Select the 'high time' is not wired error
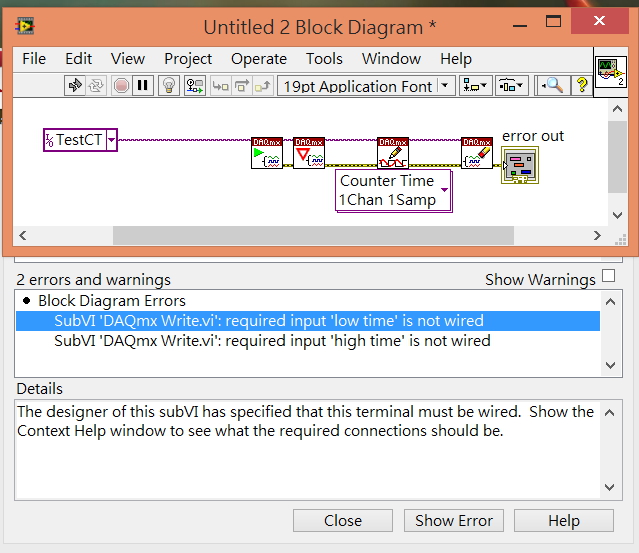Viewport: 639px width, 553px height. [x=308, y=341]
